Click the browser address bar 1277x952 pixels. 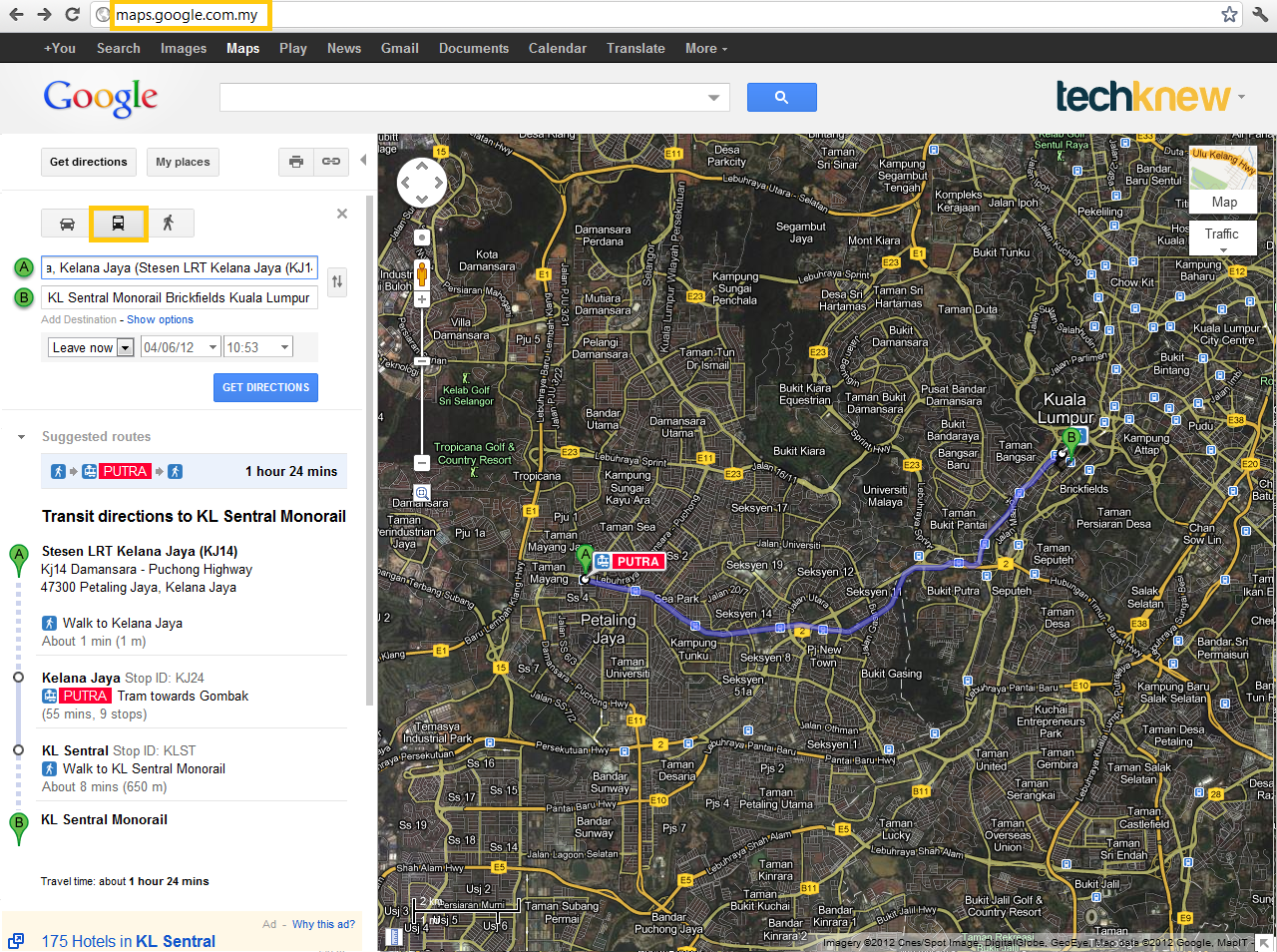point(658,15)
